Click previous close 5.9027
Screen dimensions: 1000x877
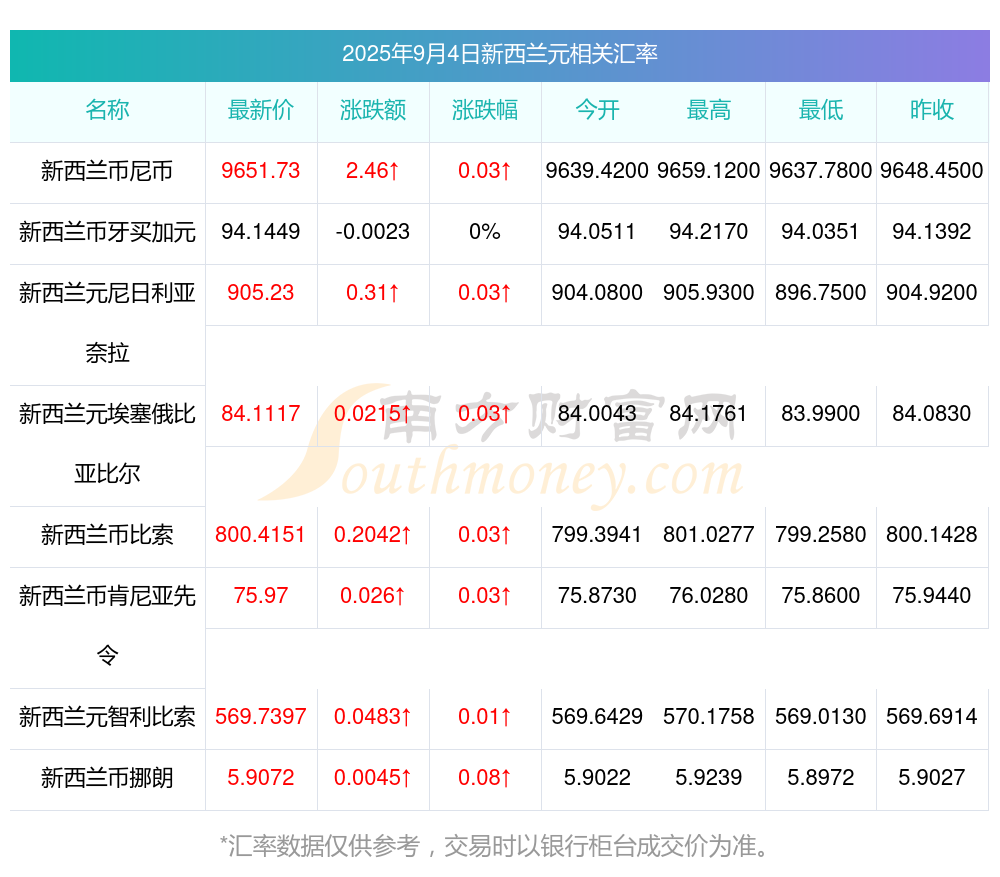click(932, 778)
